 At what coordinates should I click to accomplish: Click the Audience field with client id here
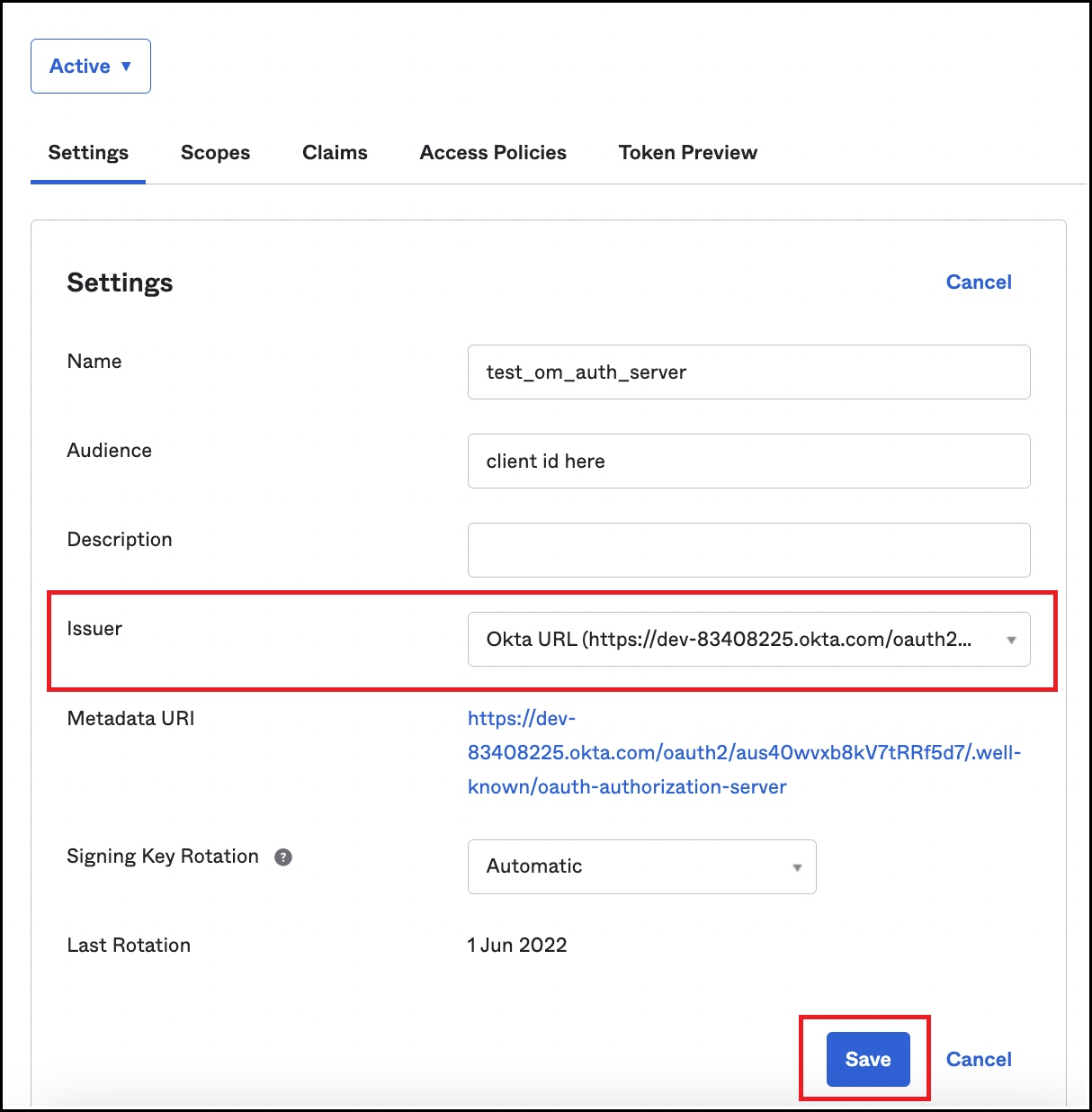click(x=748, y=461)
